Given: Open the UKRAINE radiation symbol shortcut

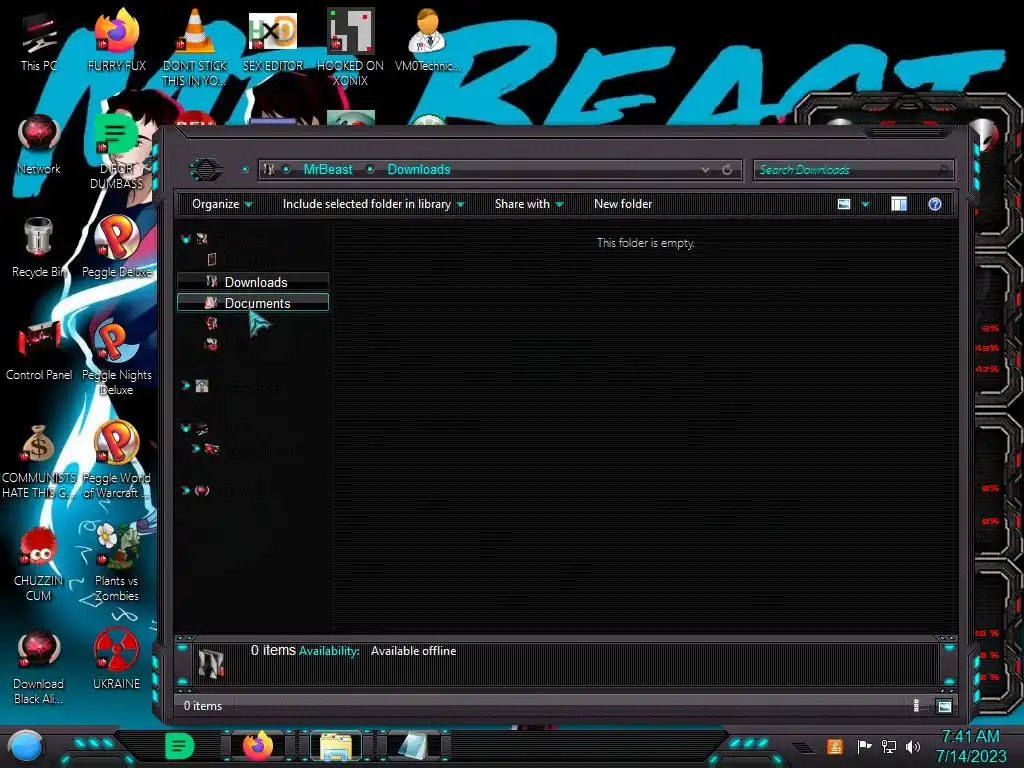Looking at the screenshot, I should (x=116, y=660).
